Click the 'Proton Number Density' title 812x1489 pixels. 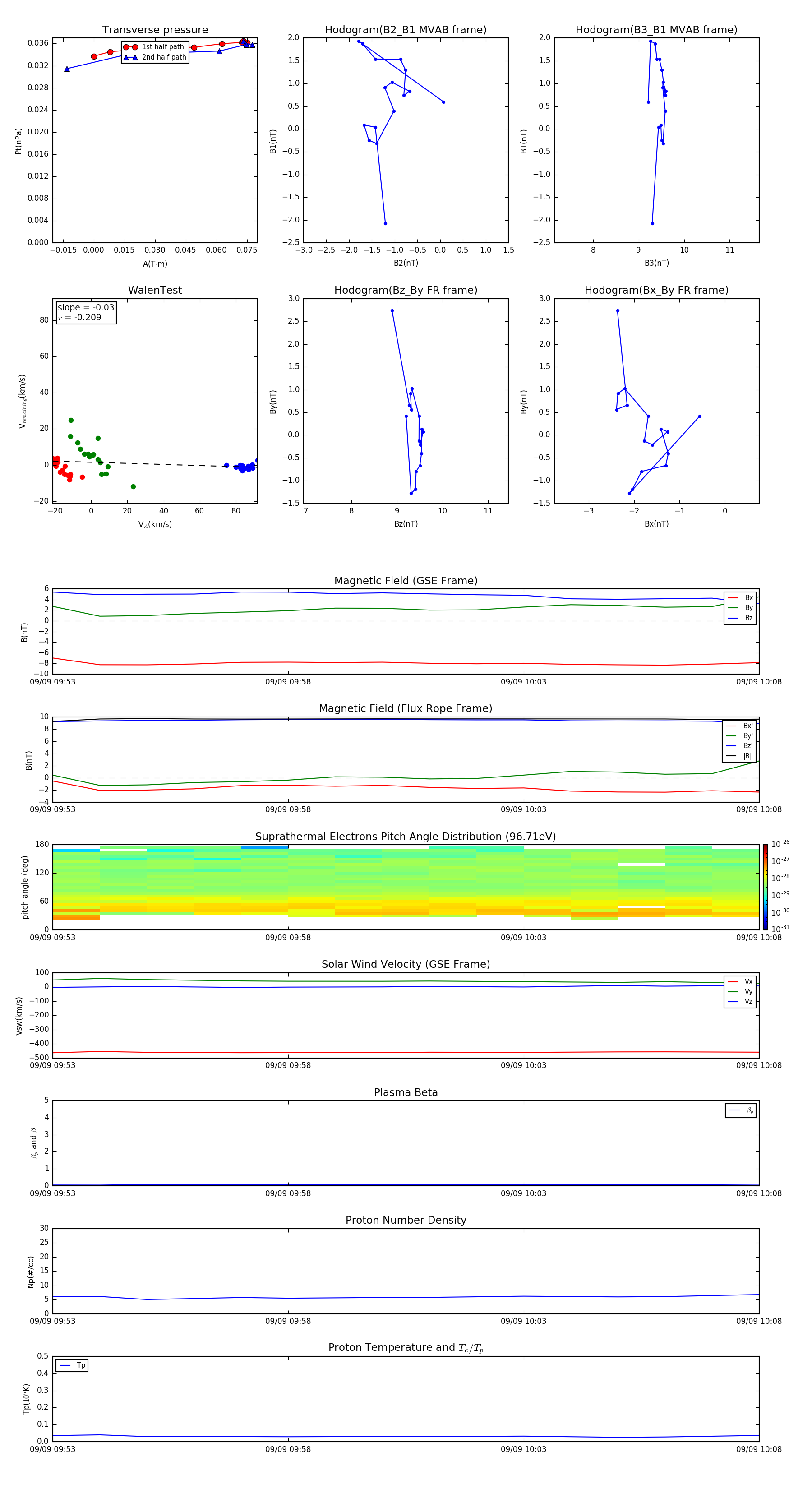pos(406,1220)
